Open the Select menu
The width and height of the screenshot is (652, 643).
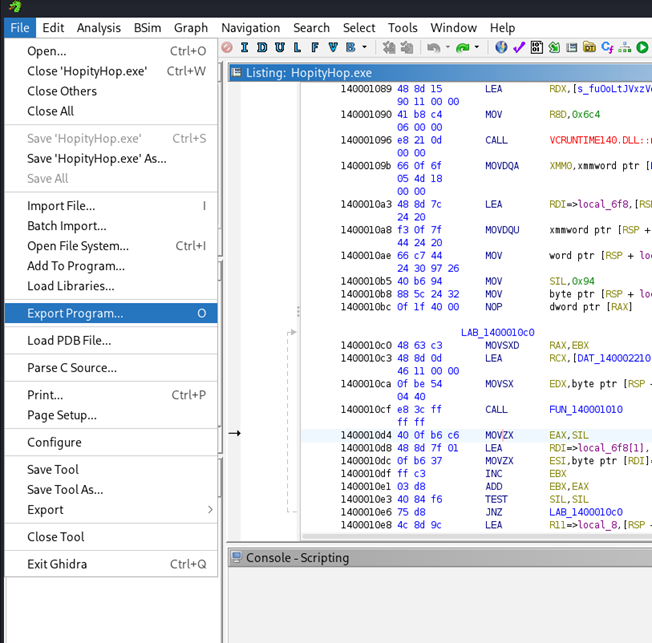click(359, 27)
